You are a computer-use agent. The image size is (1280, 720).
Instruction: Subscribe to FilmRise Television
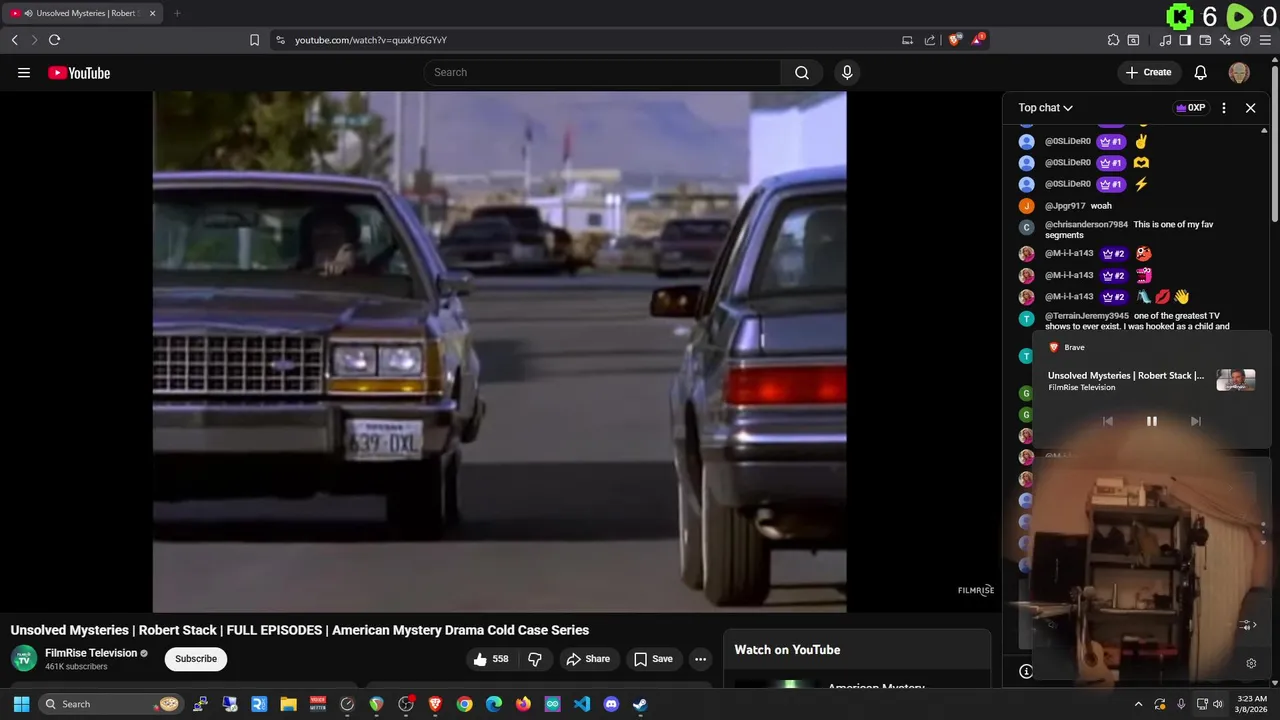pyautogui.click(x=196, y=659)
